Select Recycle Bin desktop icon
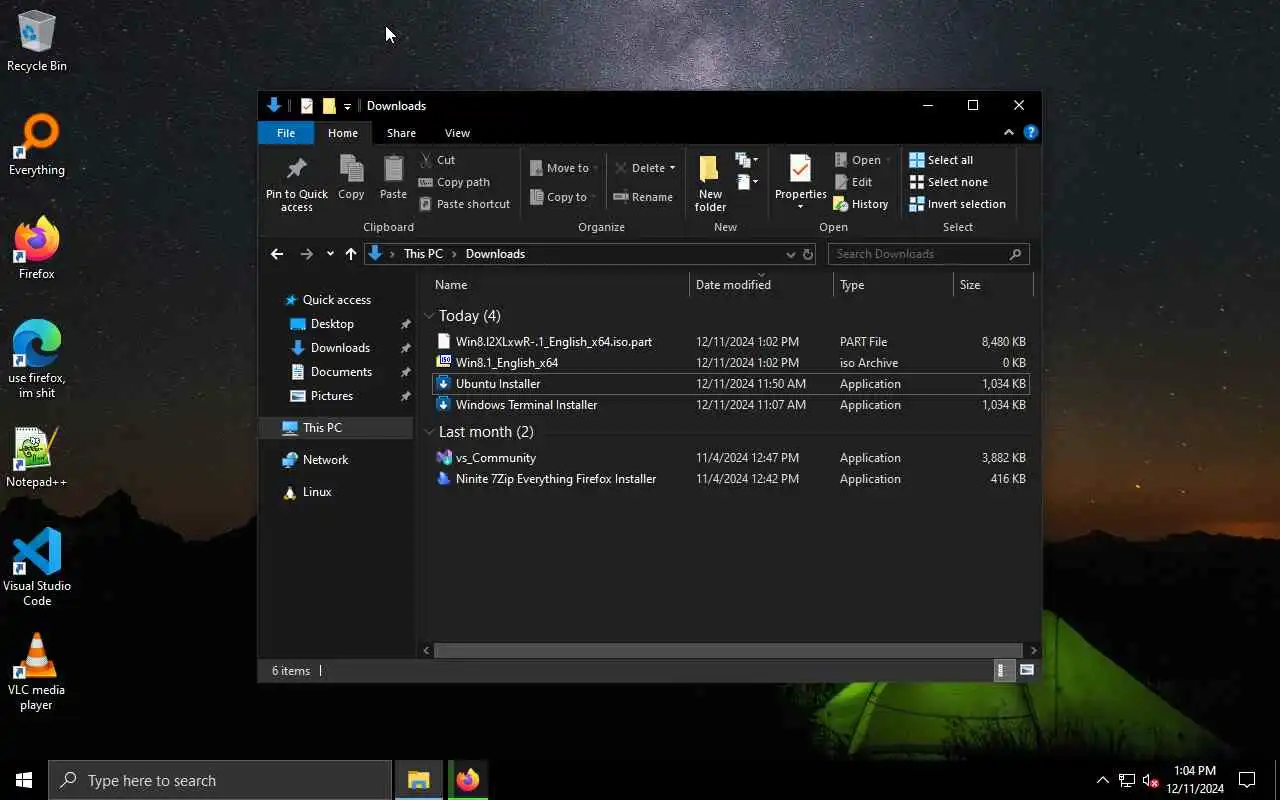 coord(37,42)
